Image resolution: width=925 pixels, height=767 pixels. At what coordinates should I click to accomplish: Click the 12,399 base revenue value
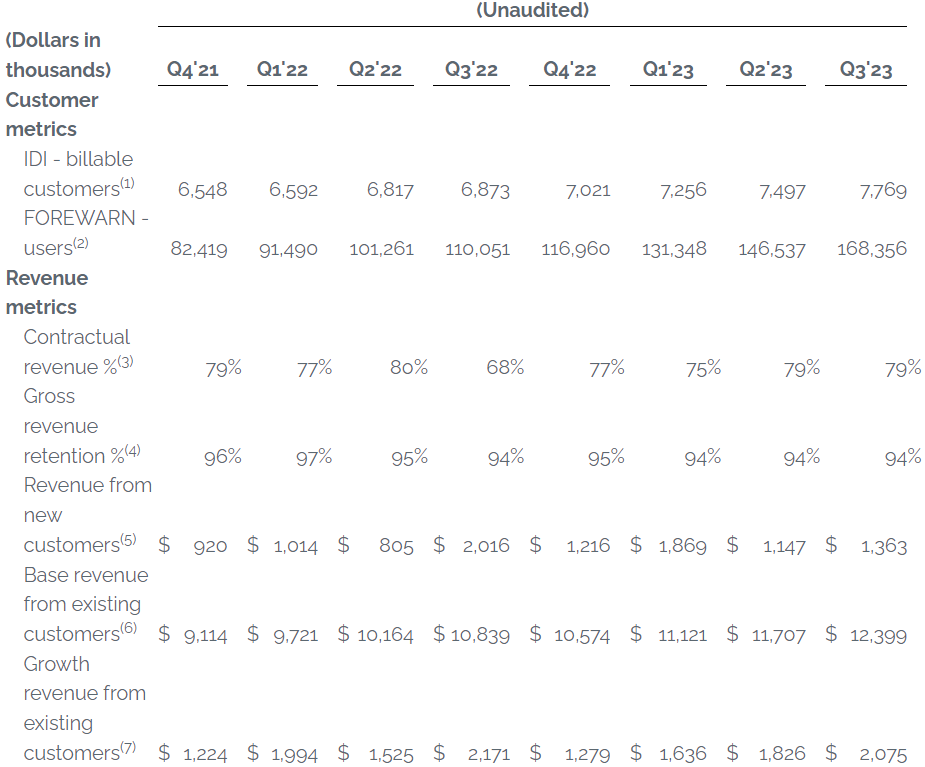[878, 635]
